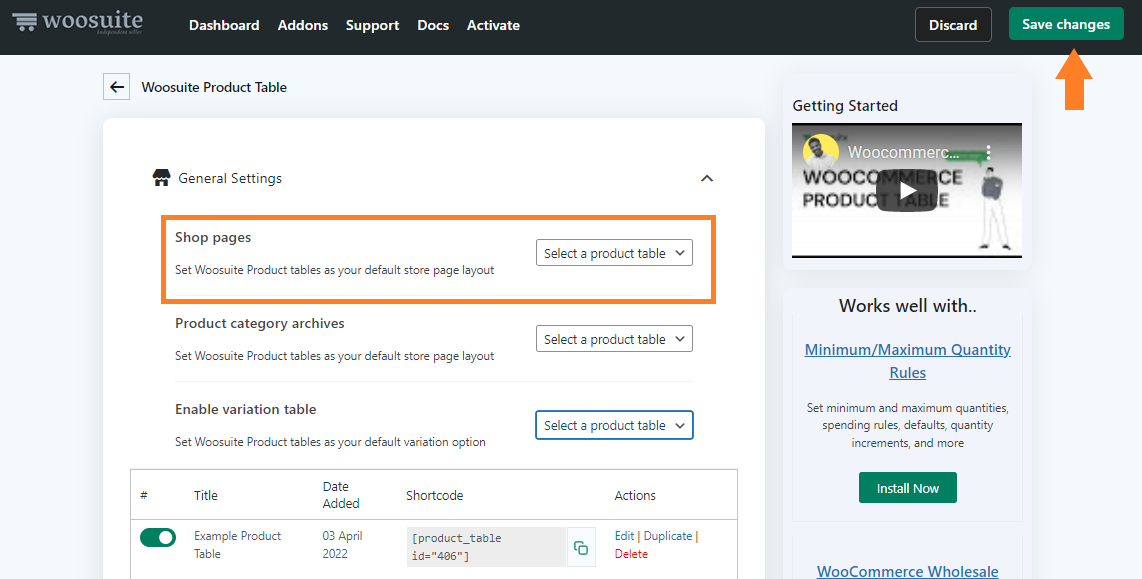This screenshot has width=1142, height=579.
Task: Click the 03 April 2022 date cell
Action: [x=342, y=545]
